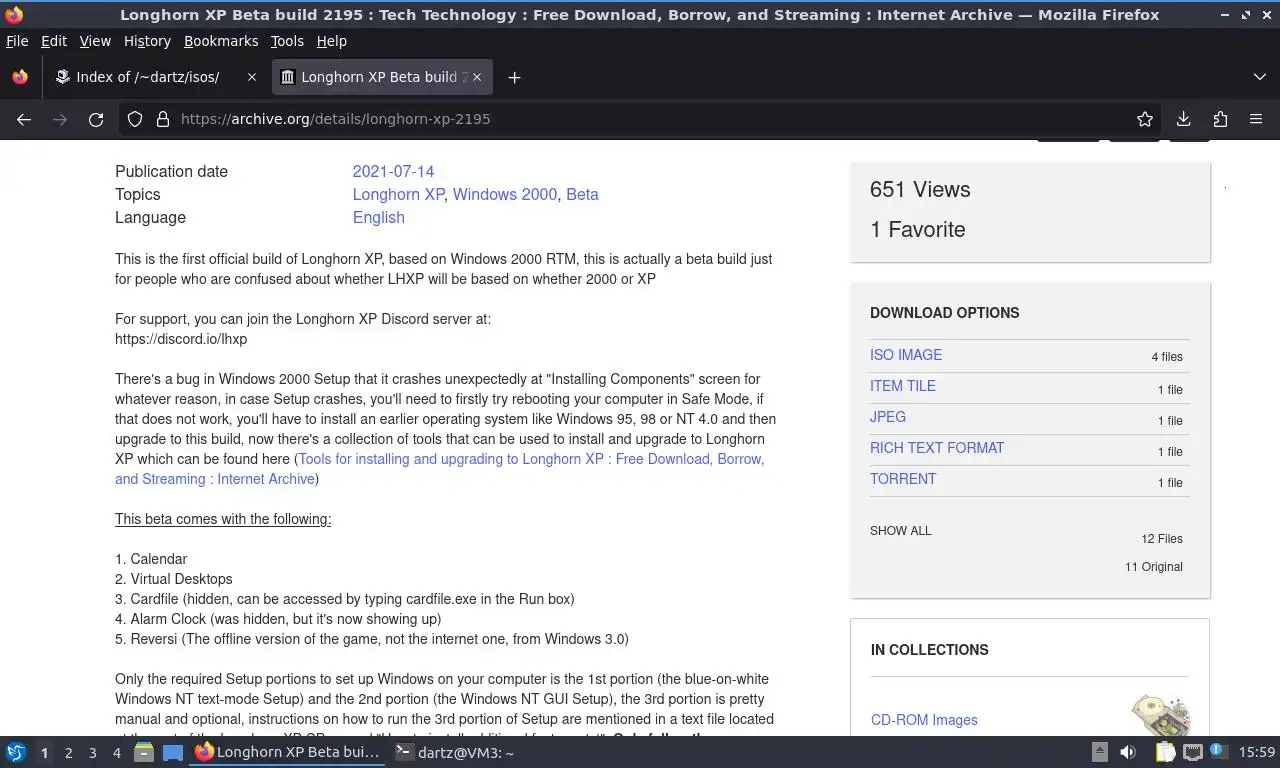The image size is (1280, 768).
Task: Click the forward navigation arrow
Action: (60, 119)
